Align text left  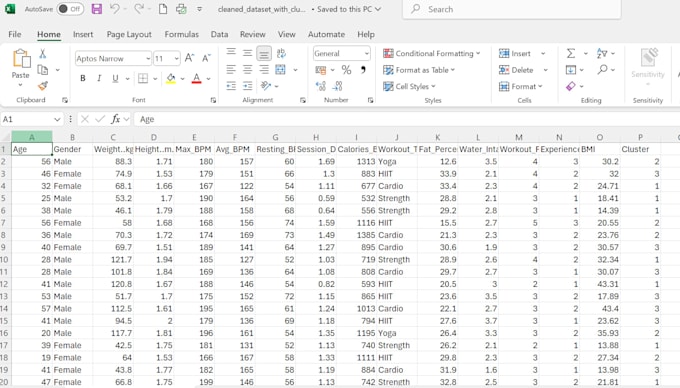pyautogui.click(x=231, y=69)
